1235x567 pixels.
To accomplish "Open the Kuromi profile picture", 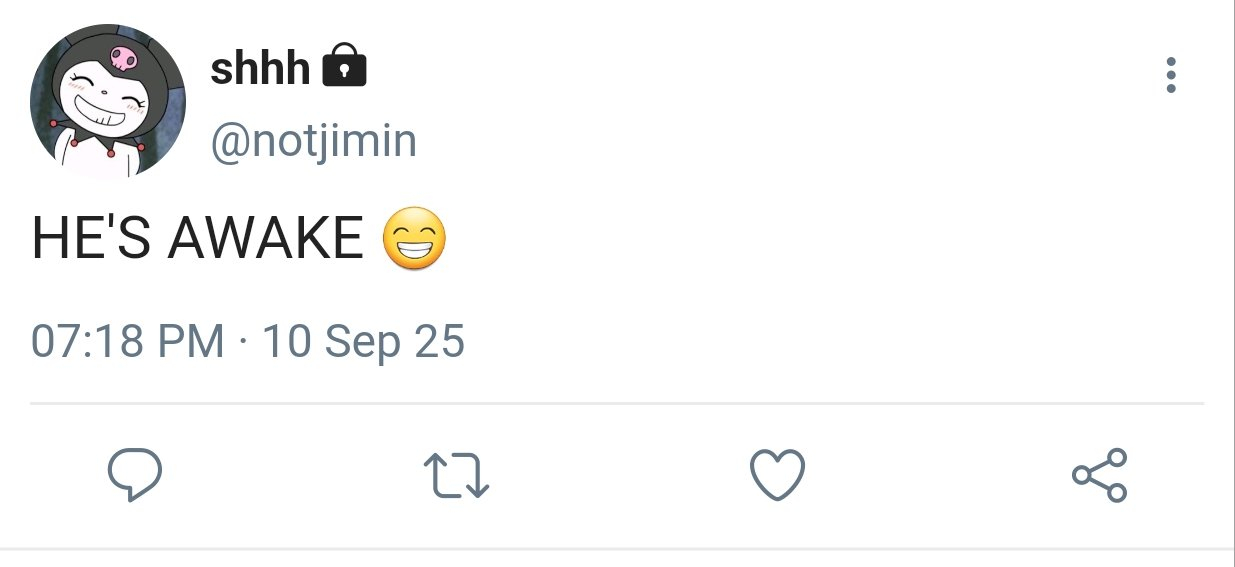I will (108, 101).
